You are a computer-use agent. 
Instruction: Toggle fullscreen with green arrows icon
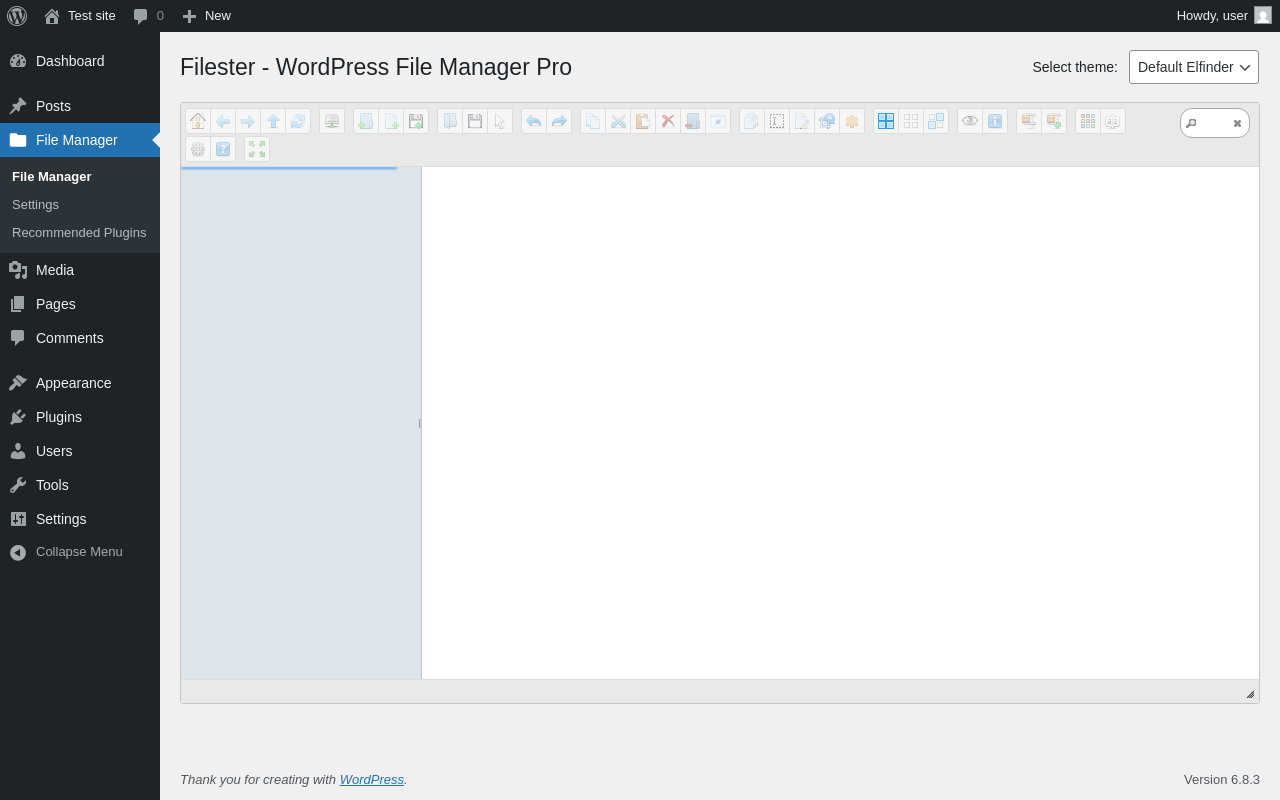(257, 149)
